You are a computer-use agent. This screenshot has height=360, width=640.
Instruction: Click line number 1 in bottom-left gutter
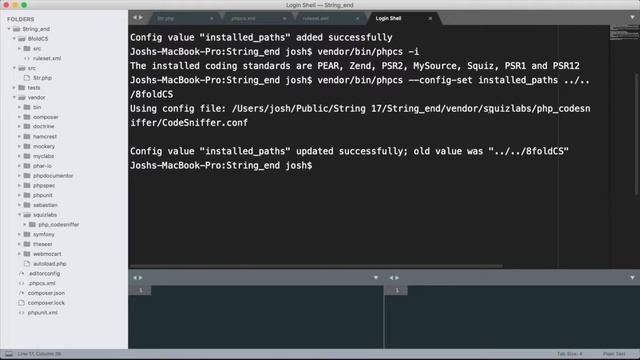[140, 290]
